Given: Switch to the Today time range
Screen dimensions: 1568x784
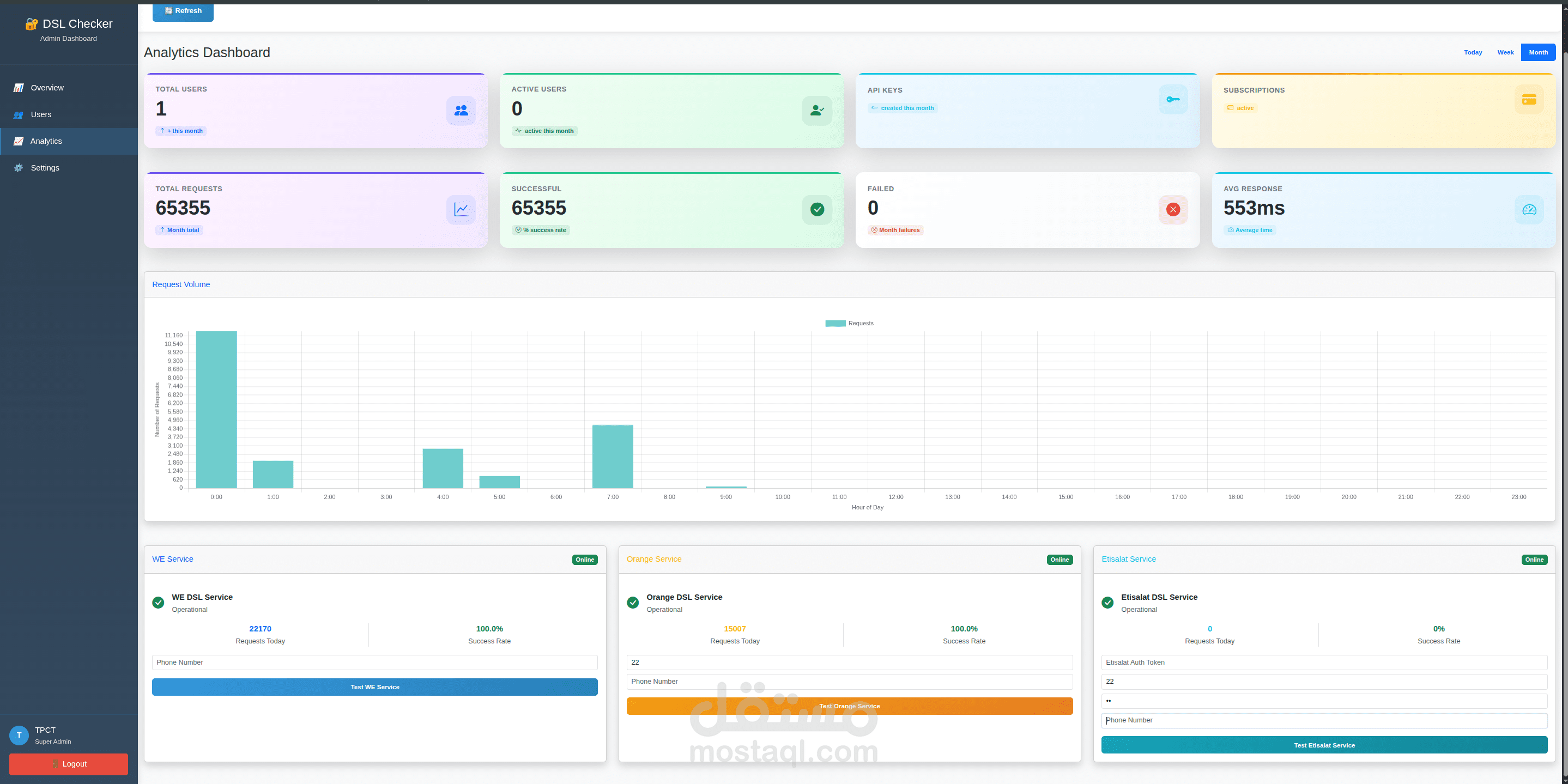Looking at the screenshot, I should (1473, 52).
